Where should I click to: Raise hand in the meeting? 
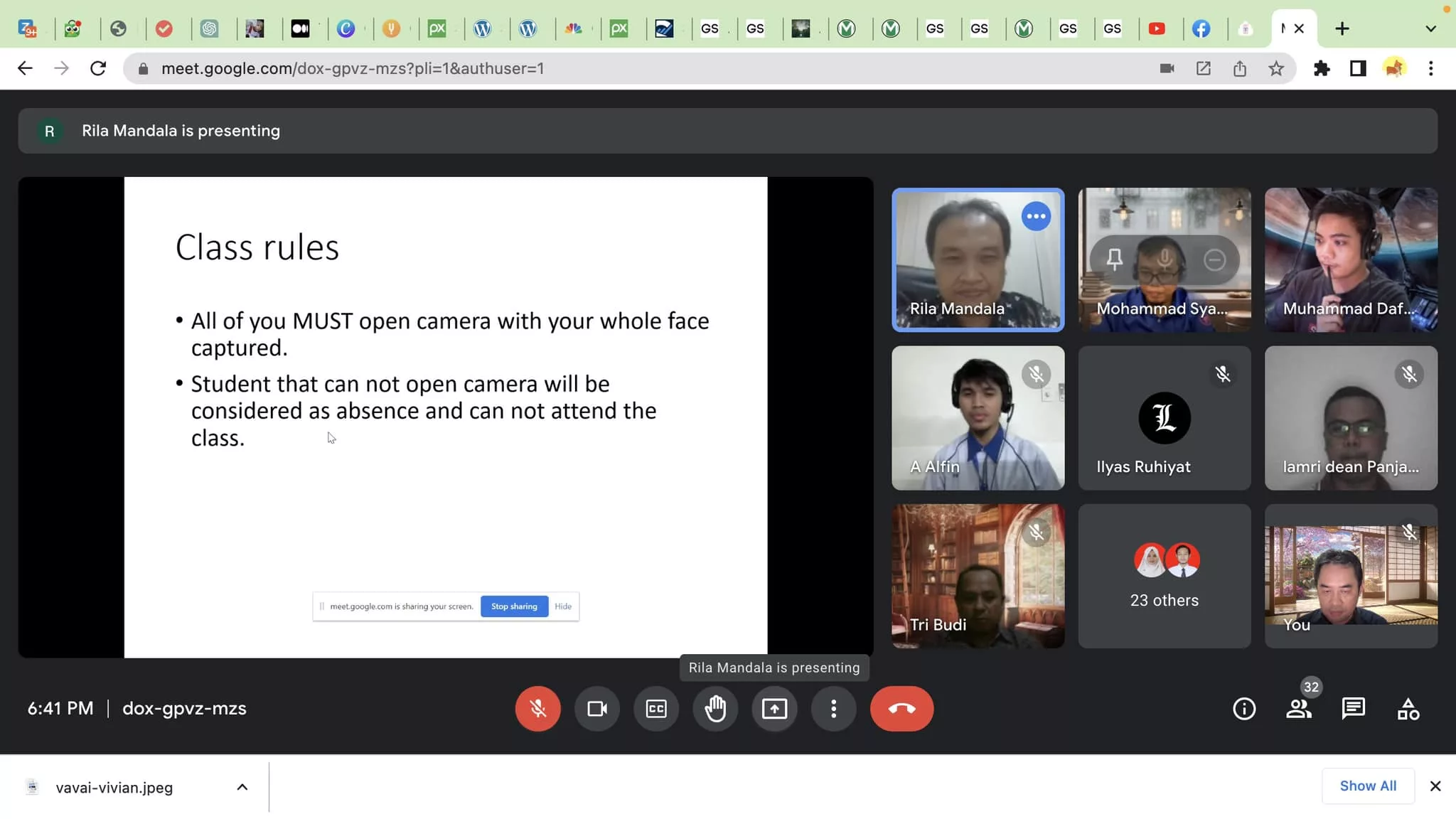(x=715, y=708)
